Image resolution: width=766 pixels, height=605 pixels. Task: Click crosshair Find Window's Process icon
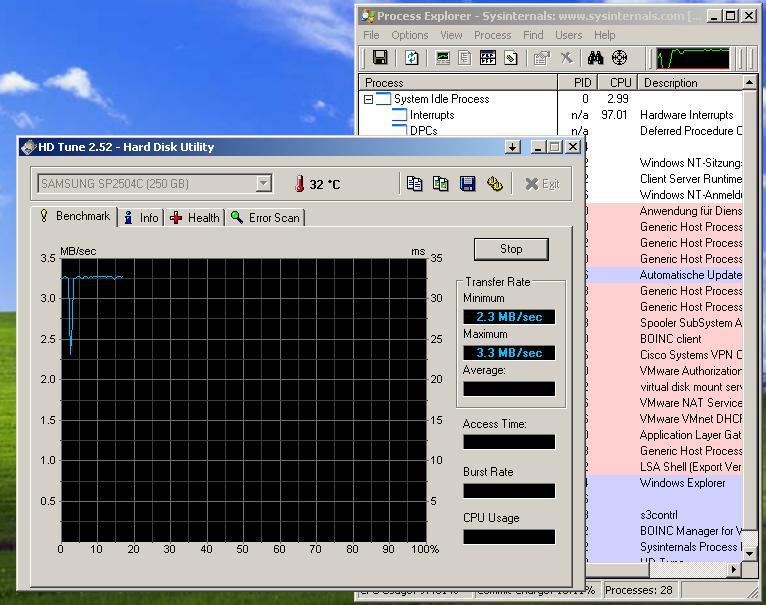click(619, 58)
